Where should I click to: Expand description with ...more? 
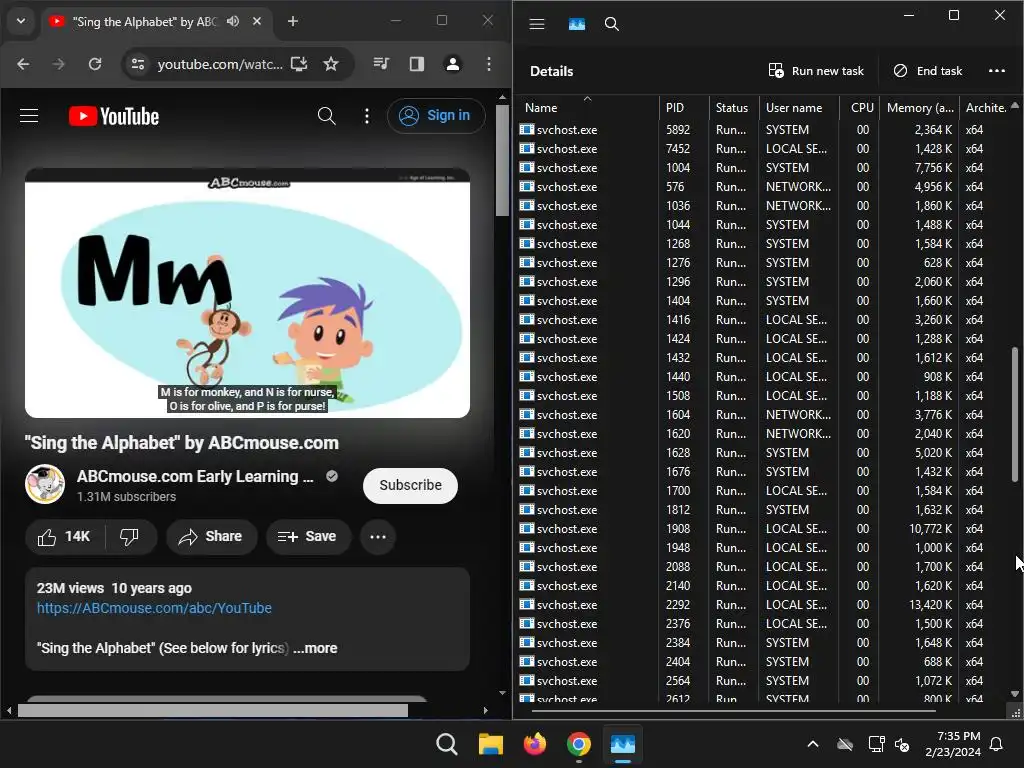[x=315, y=648]
